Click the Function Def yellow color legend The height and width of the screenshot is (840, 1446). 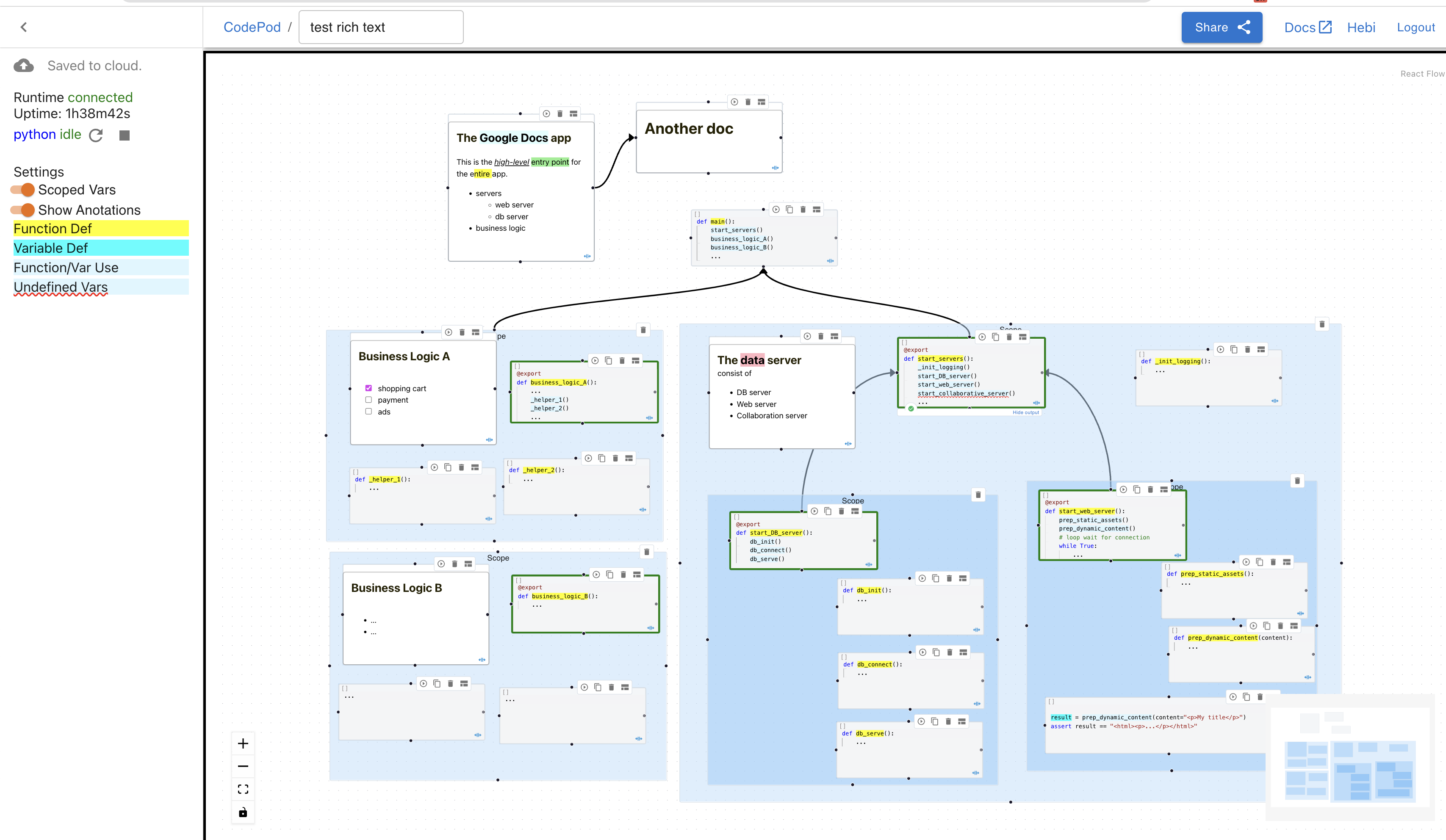click(101, 228)
